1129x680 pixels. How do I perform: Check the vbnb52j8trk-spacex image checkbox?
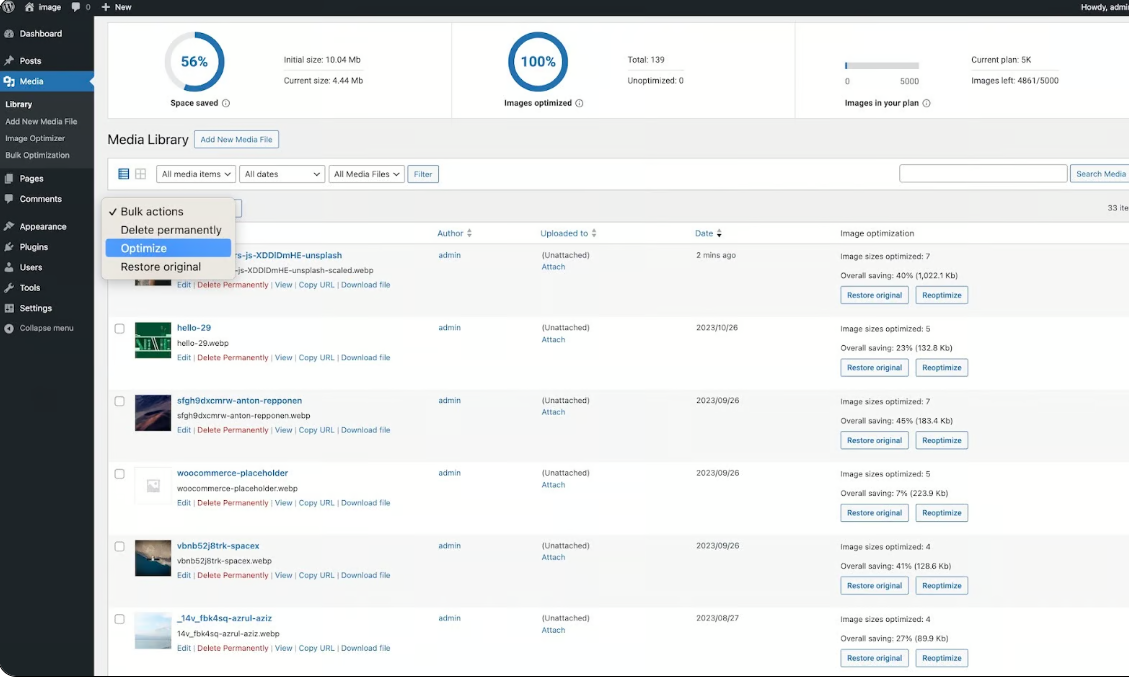pyautogui.click(x=119, y=547)
